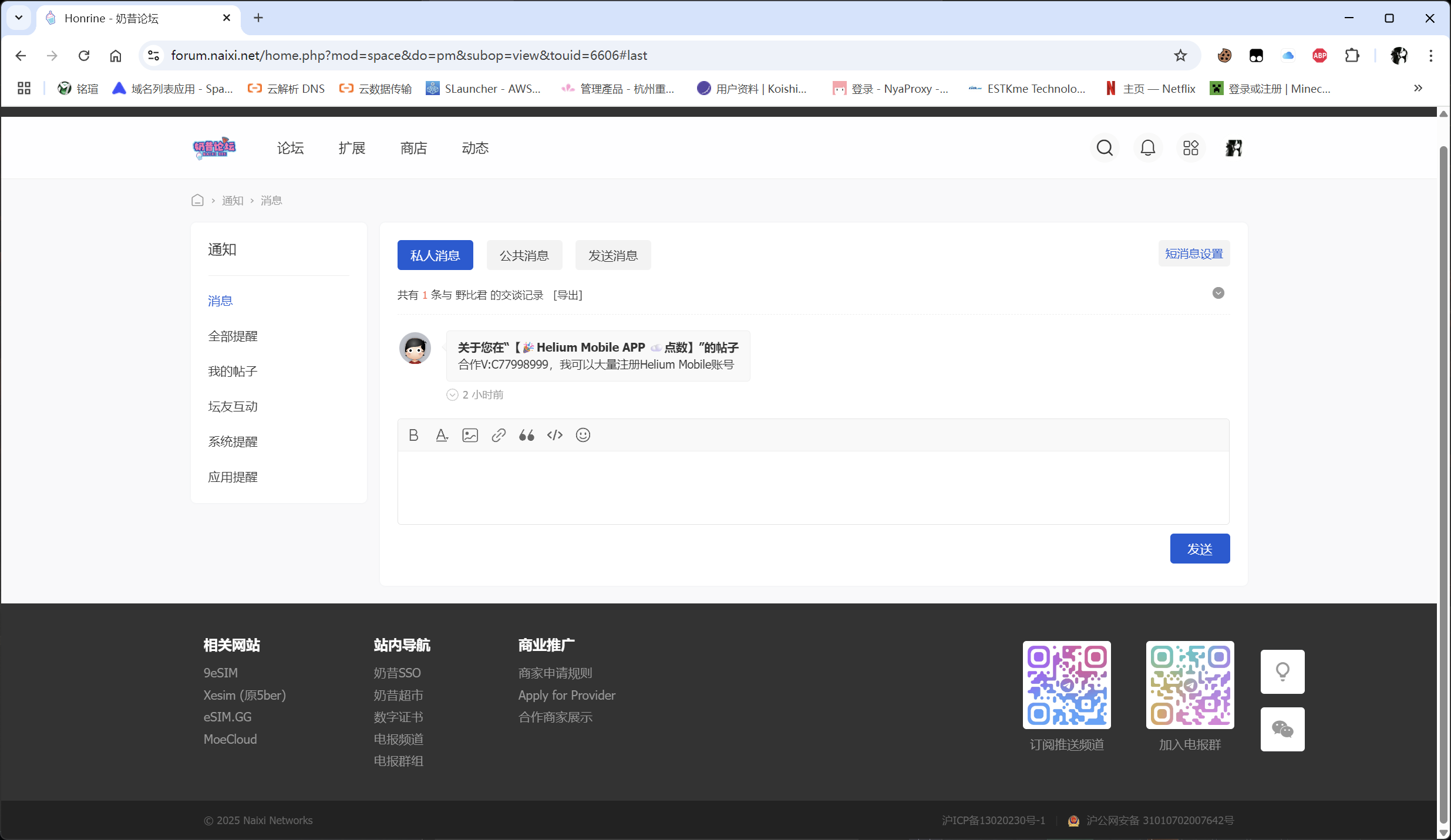Expand the conversation options chevron near 导出
This screenshot has width=1451, height=840.
tap(1218, 292)
